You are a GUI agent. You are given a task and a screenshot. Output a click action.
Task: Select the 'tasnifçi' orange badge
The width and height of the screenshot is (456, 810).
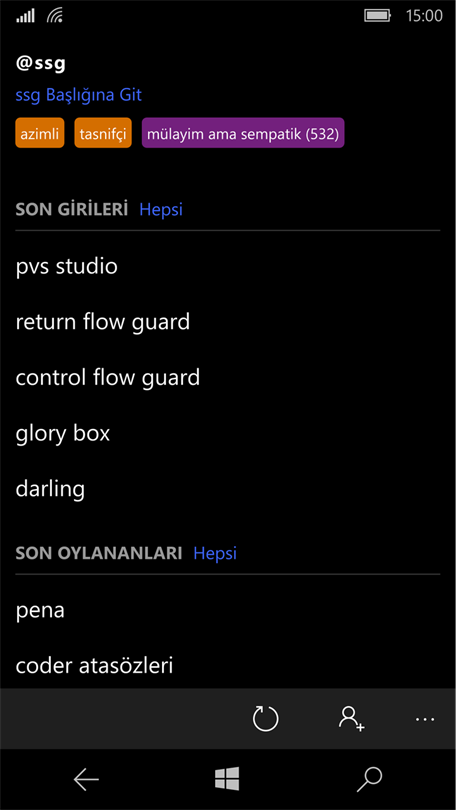tap(103, 133)
